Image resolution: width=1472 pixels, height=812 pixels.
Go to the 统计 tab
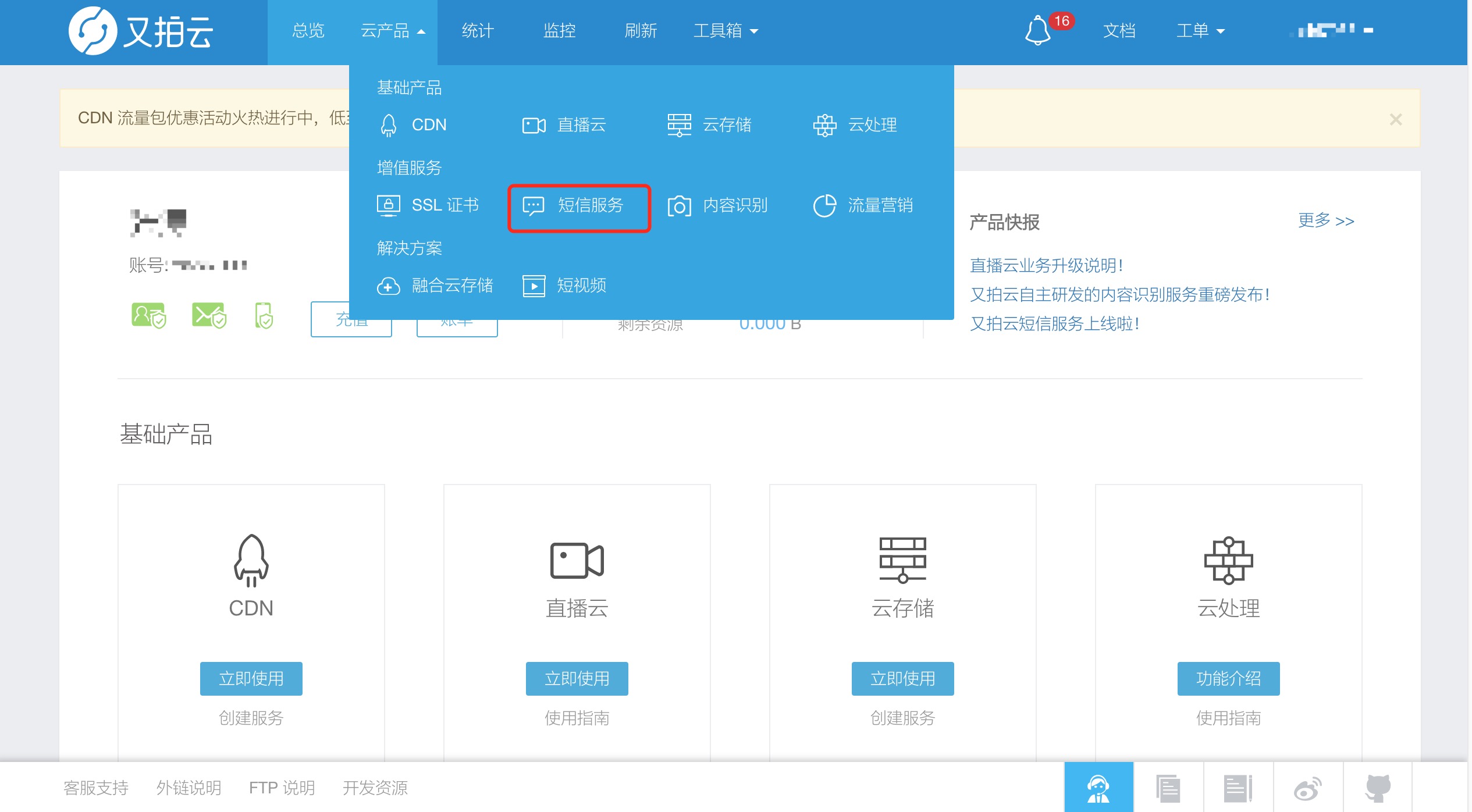click(478, 31)
